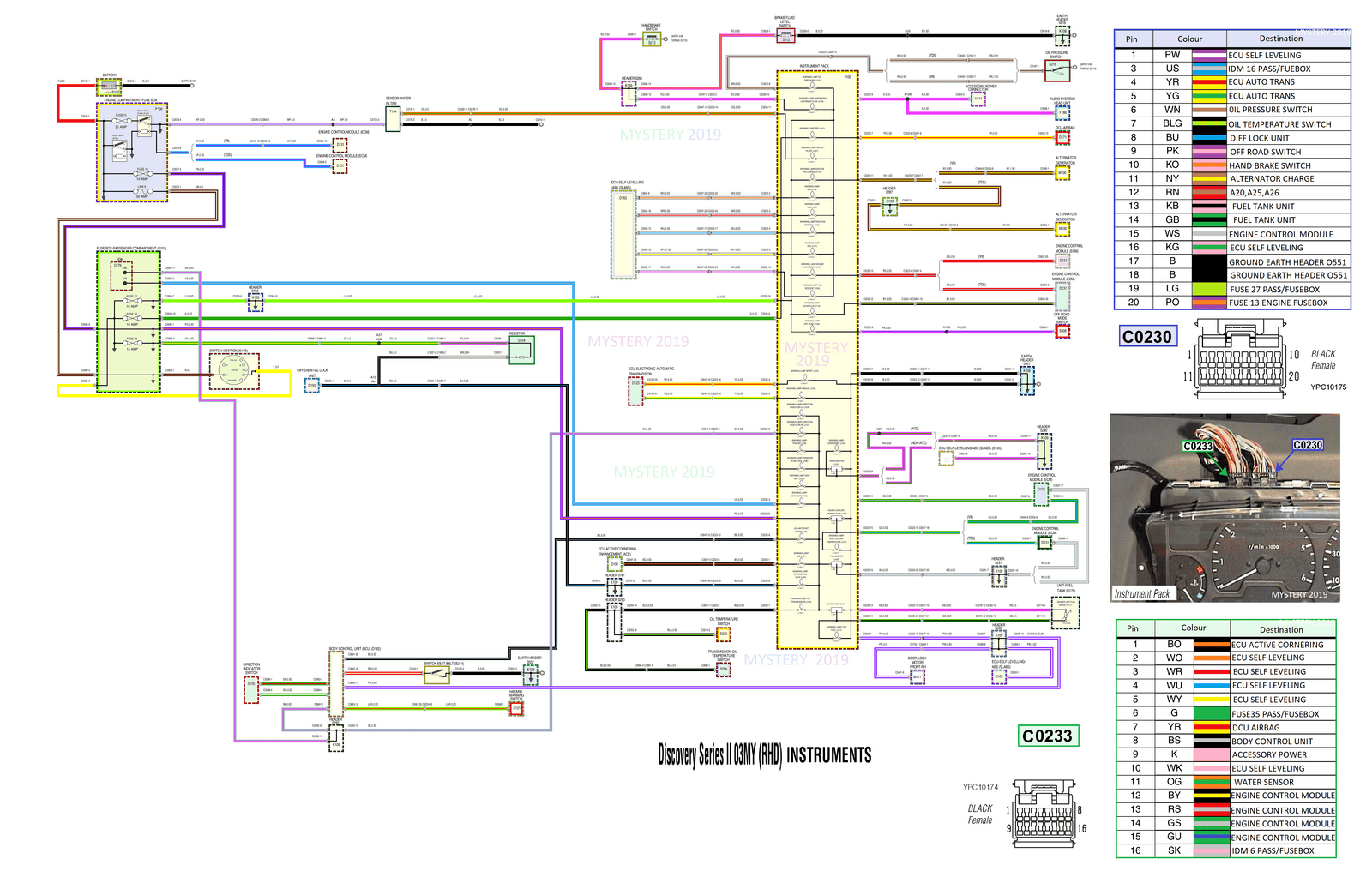
Task: Click 'HAND BRAKE SWITCH' destination
Action: pos(1270,165)
